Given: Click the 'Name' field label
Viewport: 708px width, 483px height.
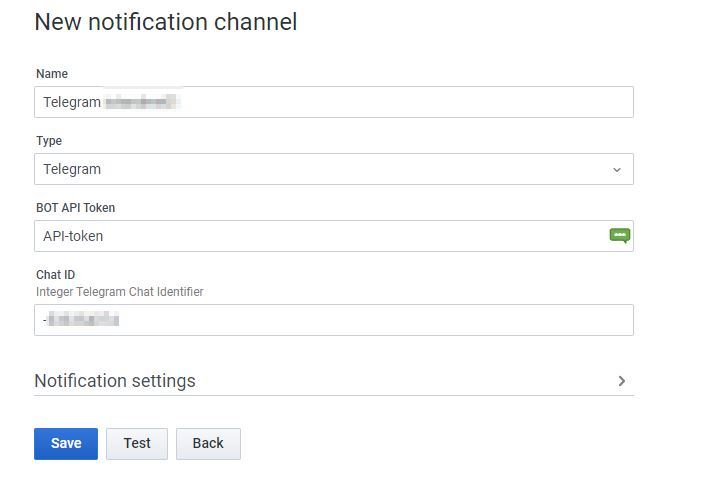Looking at the screenshot, I should (52, 74).
